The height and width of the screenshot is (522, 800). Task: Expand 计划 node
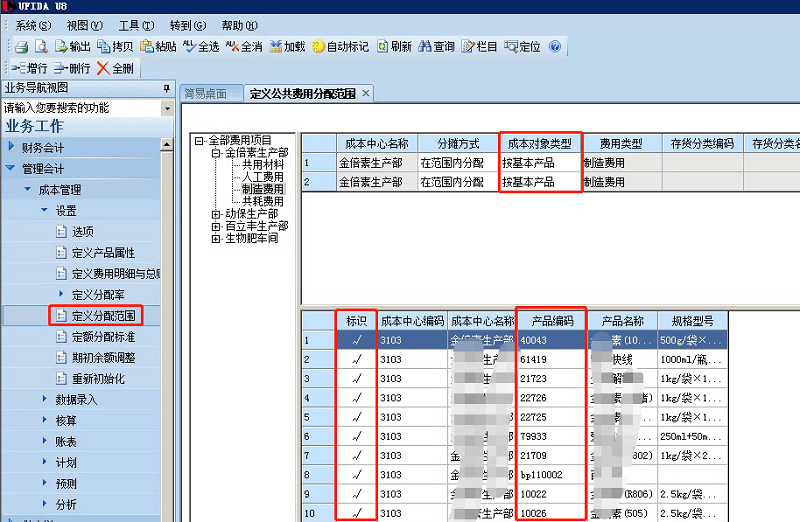pyautogui.click(x=45, y=461)
